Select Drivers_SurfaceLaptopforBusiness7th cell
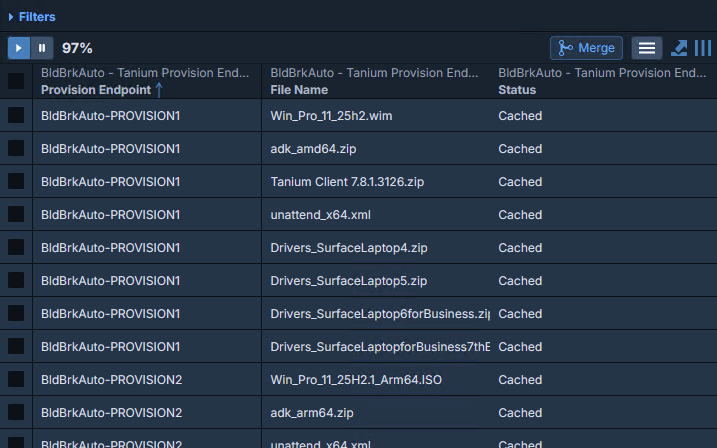Screen dimensions: 717x448 (x=380, y=347)
